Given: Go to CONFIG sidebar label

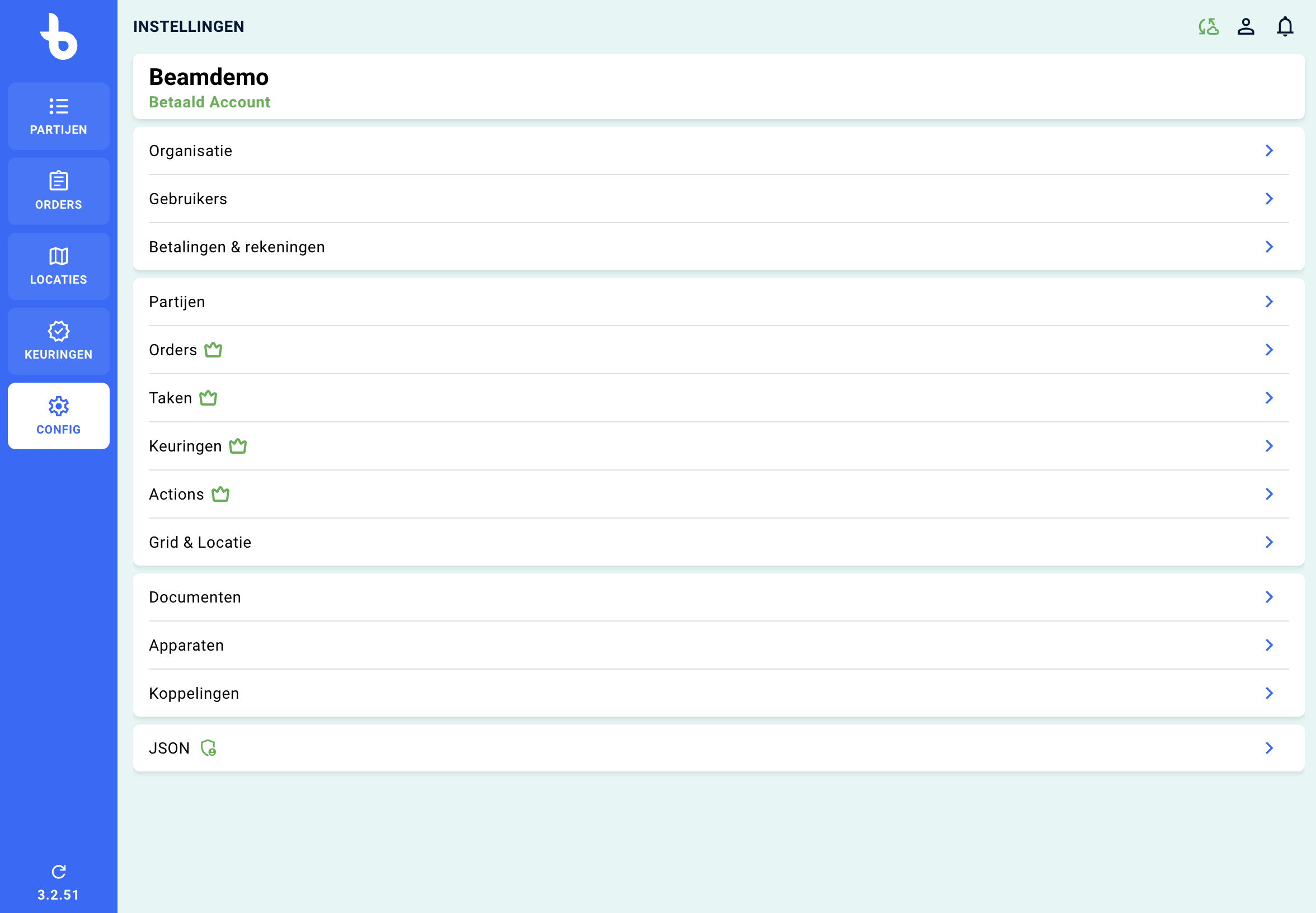Looking at the screenshot, I should click(58, 430).
